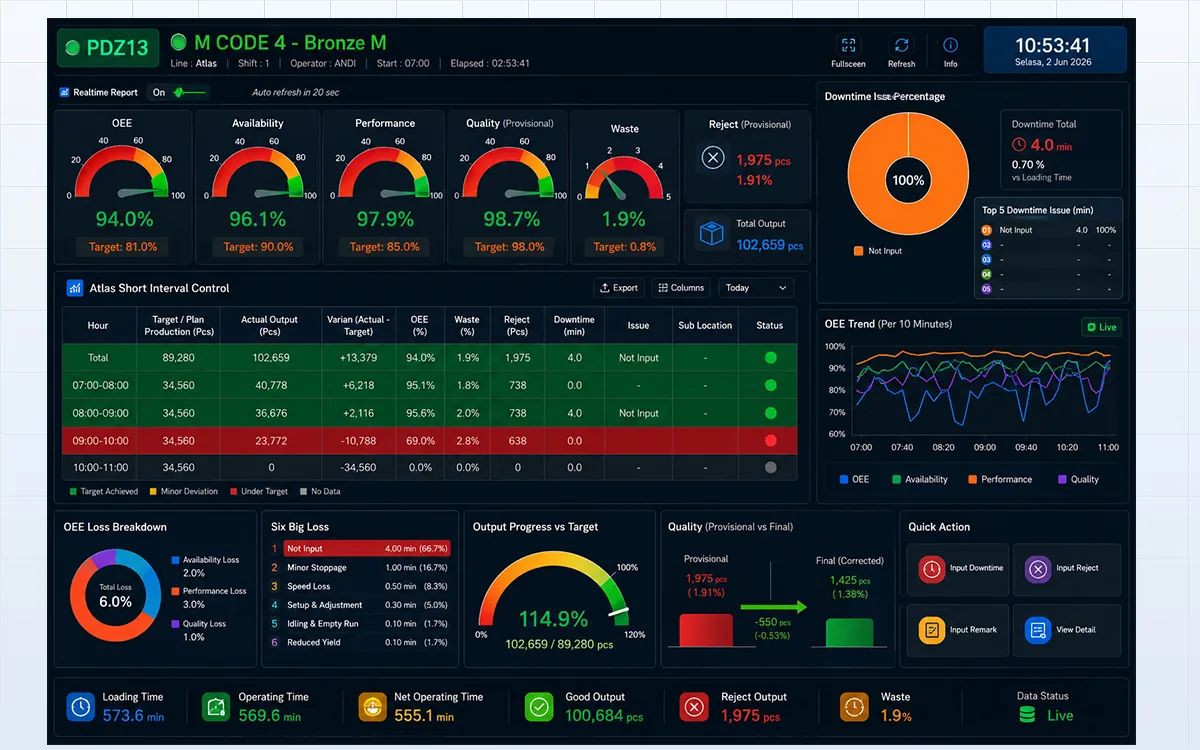Click the View Detail blue icon
1200x750 pixels.
pos(1038,630)
